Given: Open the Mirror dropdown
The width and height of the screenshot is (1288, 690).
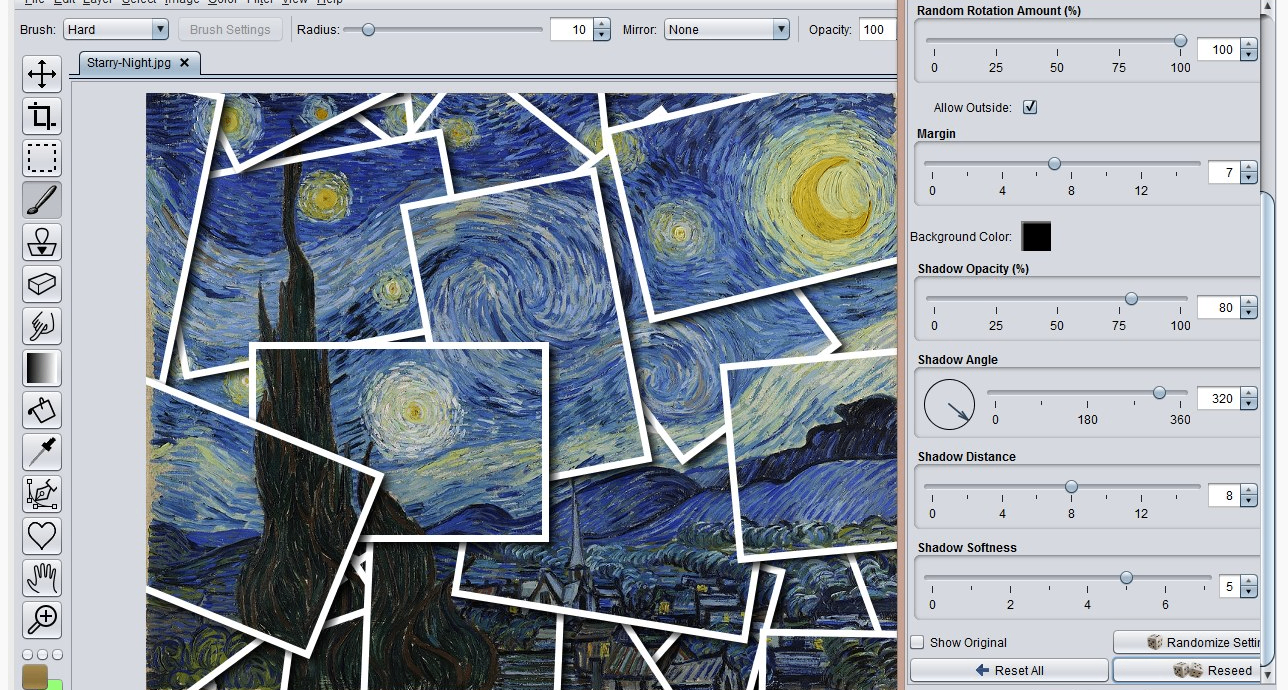Looking at the screenshot, I should tap(727, 30).
